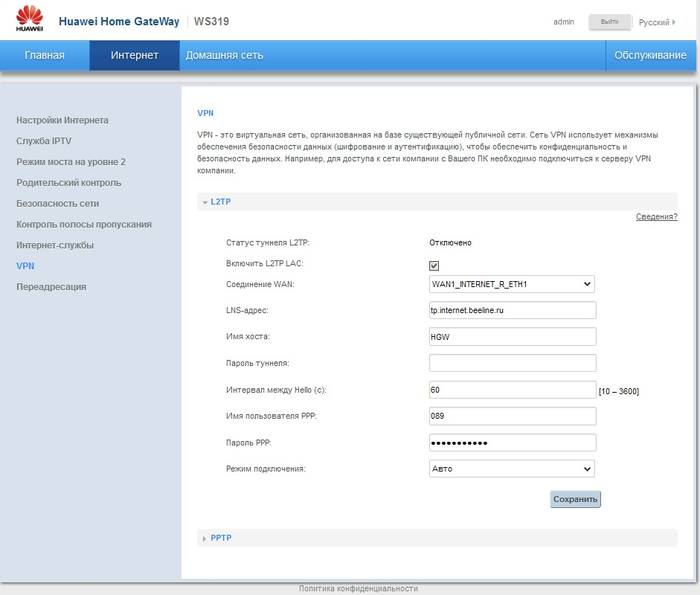Viewport: 700px width, 595px height.
Task: Open the WAN connection dropdown
Action: tap(510, 284)
